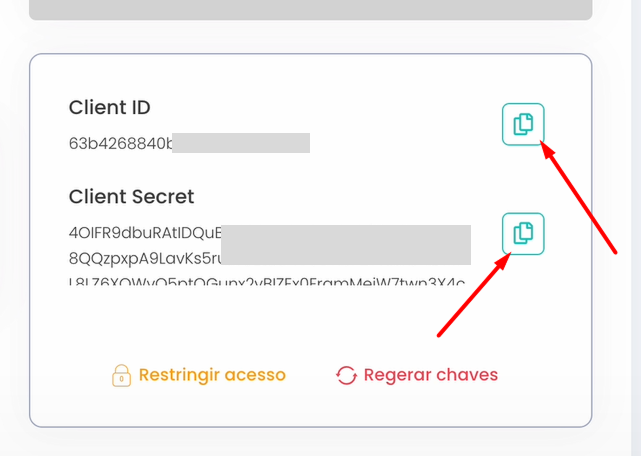This screenshot has height=456, width=641.
Task: Click the padlock icon beside Restringir acesso
Action: point(121,376)
